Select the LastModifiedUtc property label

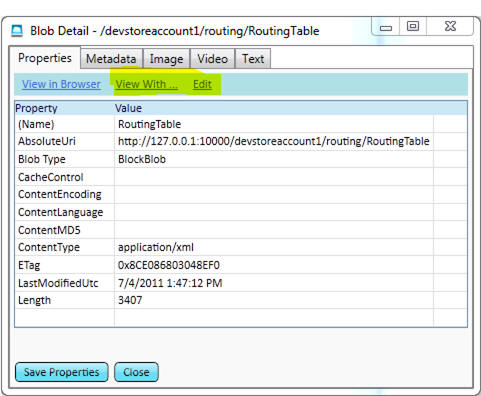tap(58, 283)
